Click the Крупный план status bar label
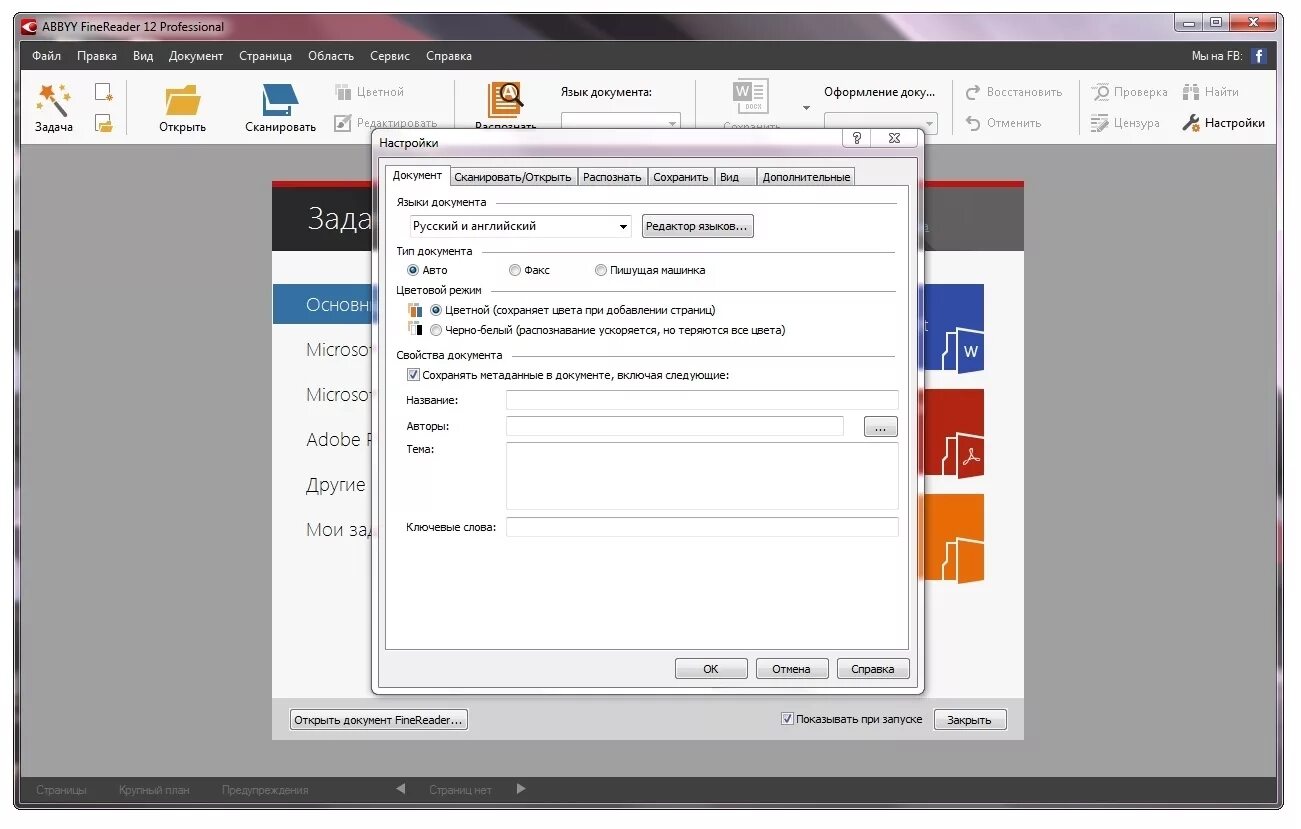Image resolution: width=1301 pixels, height=829 pixels. click(x=154, y=790)
